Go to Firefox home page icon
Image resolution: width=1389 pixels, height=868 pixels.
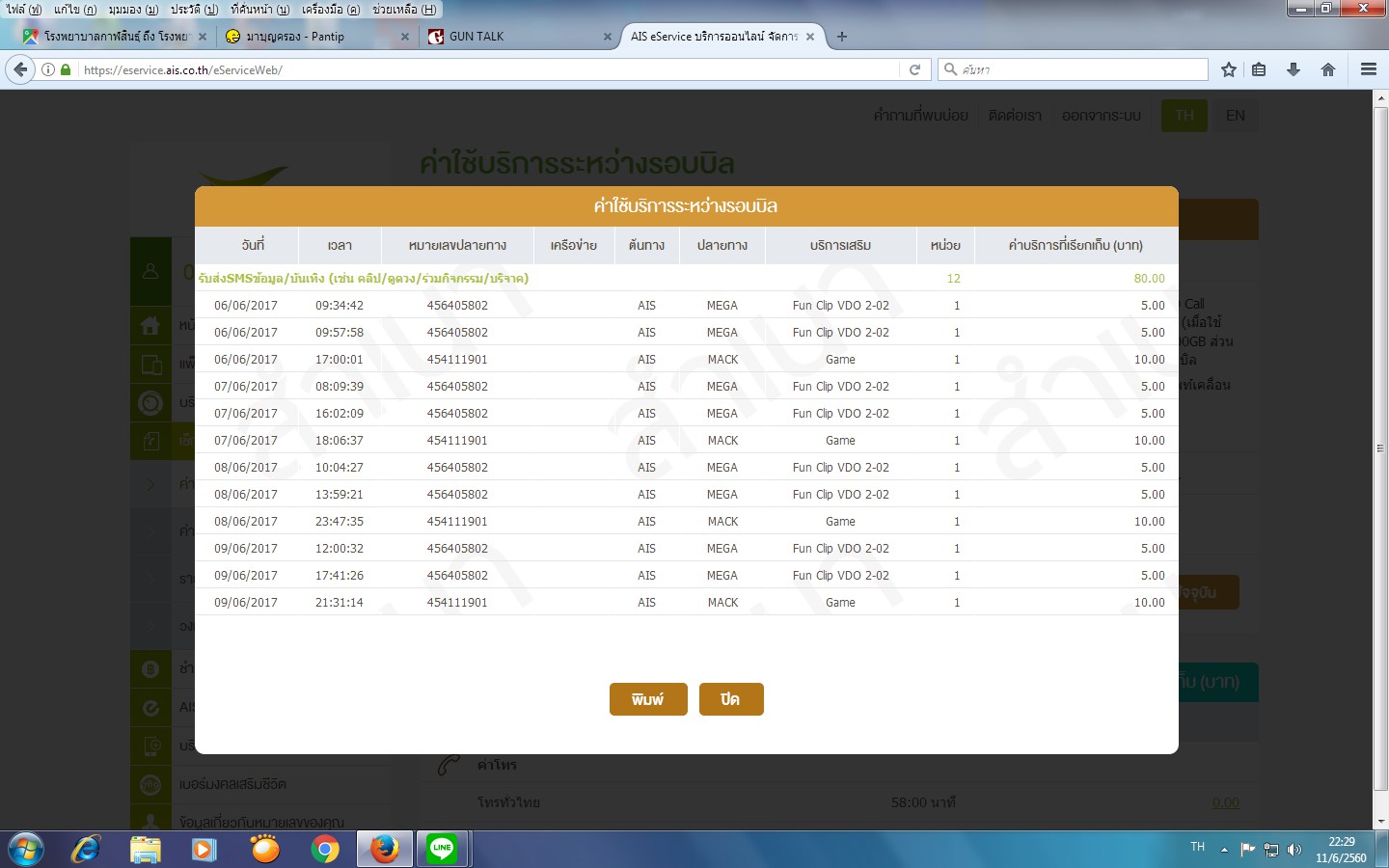tap(1328, 69)
